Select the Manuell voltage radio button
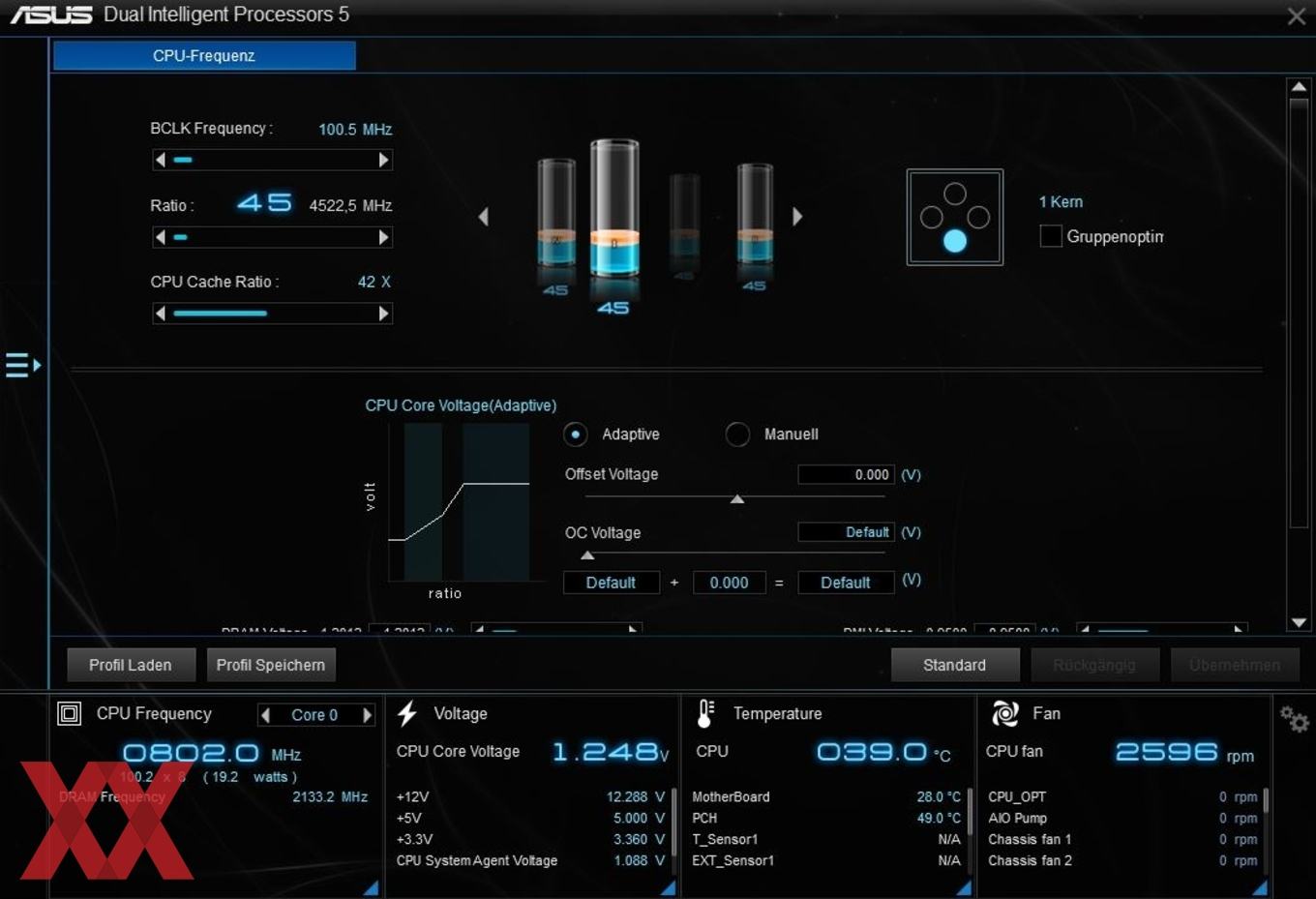The width and height of the screenshot is (1316, 899). coord(737,435)
